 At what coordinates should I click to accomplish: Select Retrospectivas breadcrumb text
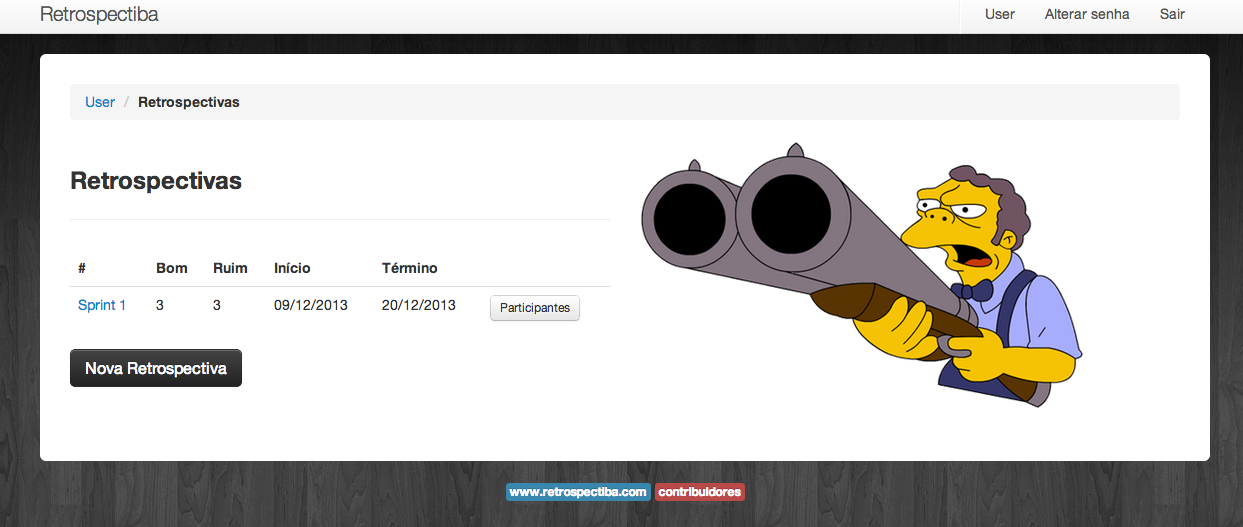(x=189, y=102)
